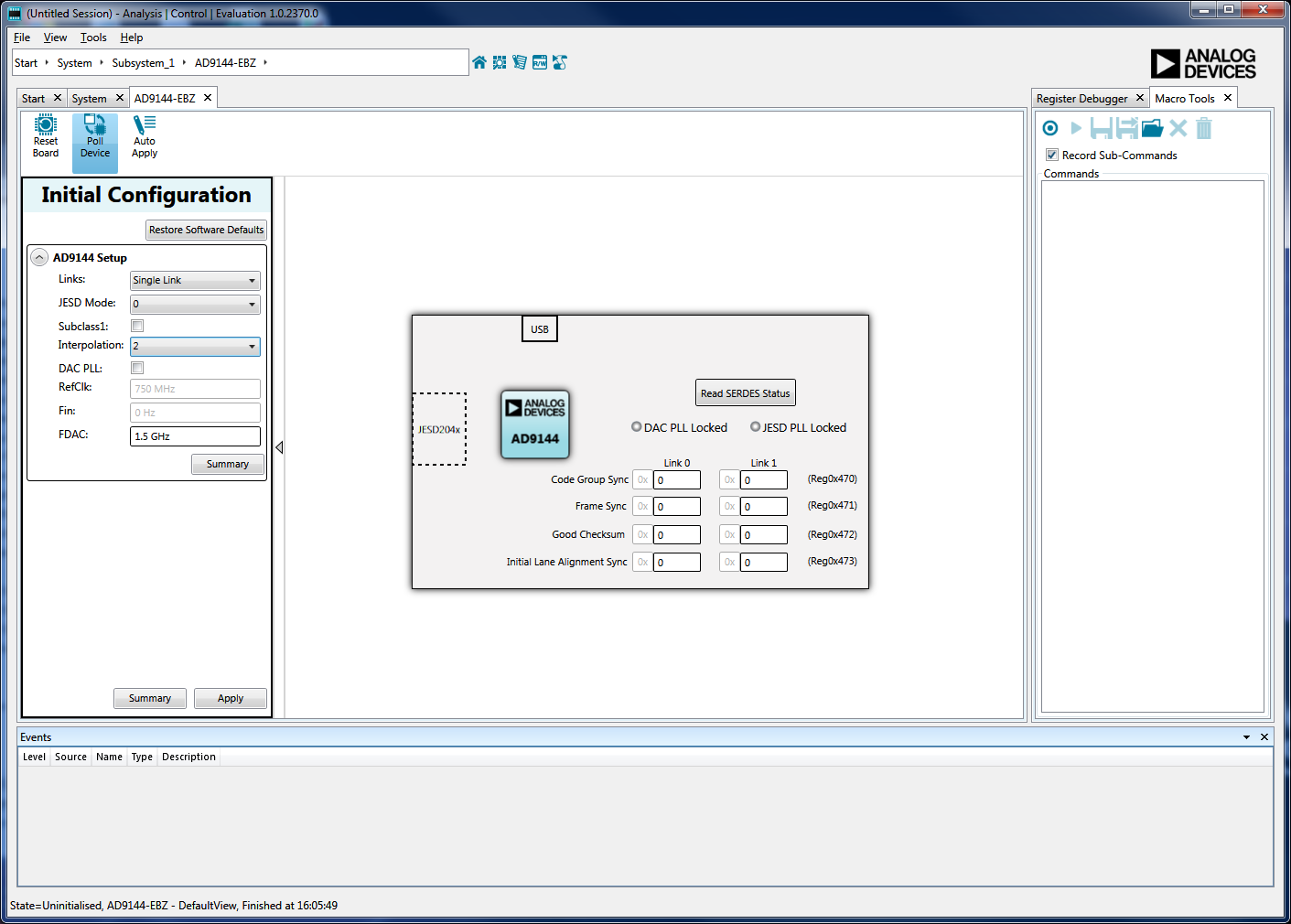Switch to the Register Debugger tab
The height and width of the screenshot is (924, 1291).
click(1081, 99)
